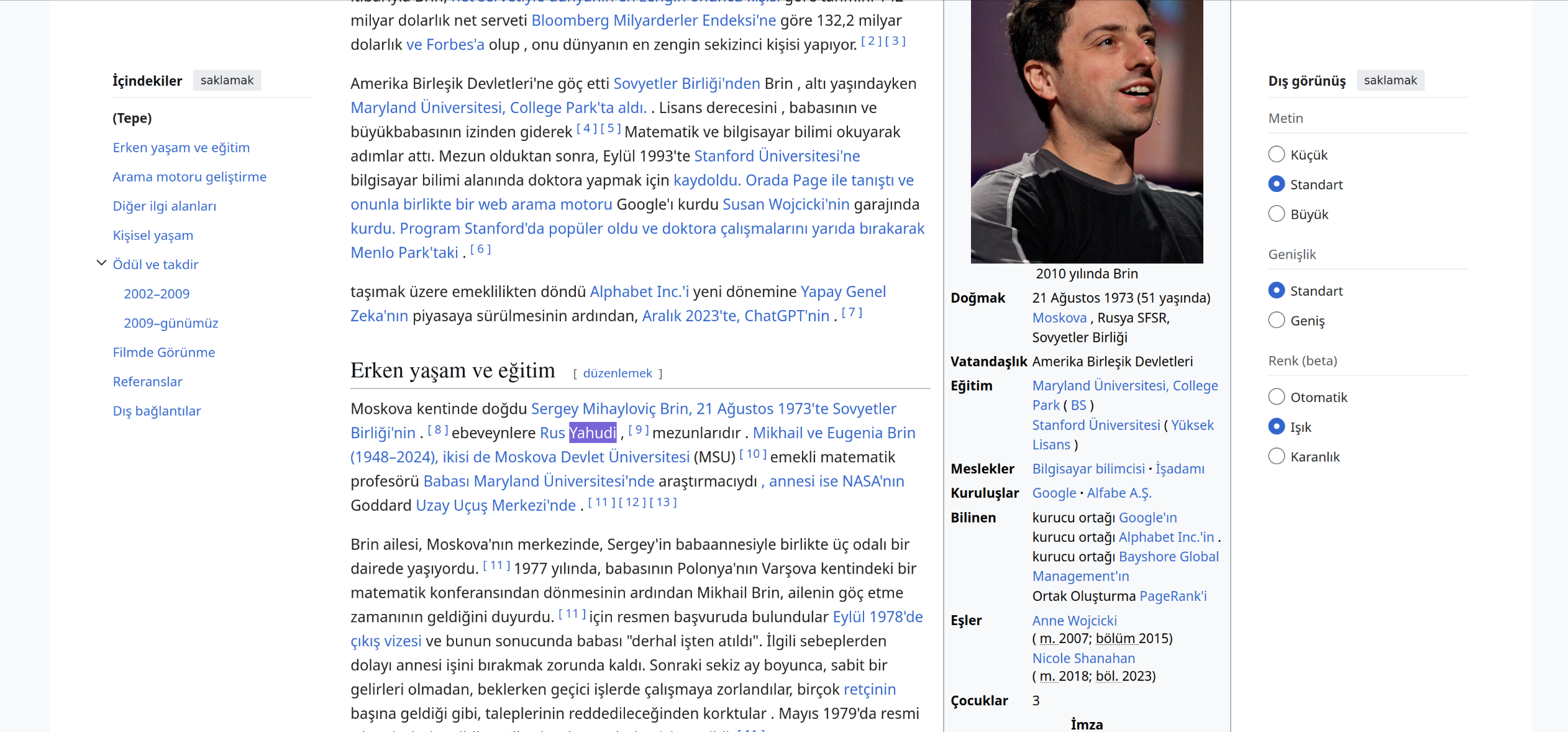
Task: Select Standart width radio button
Action: click(1276, 290)
